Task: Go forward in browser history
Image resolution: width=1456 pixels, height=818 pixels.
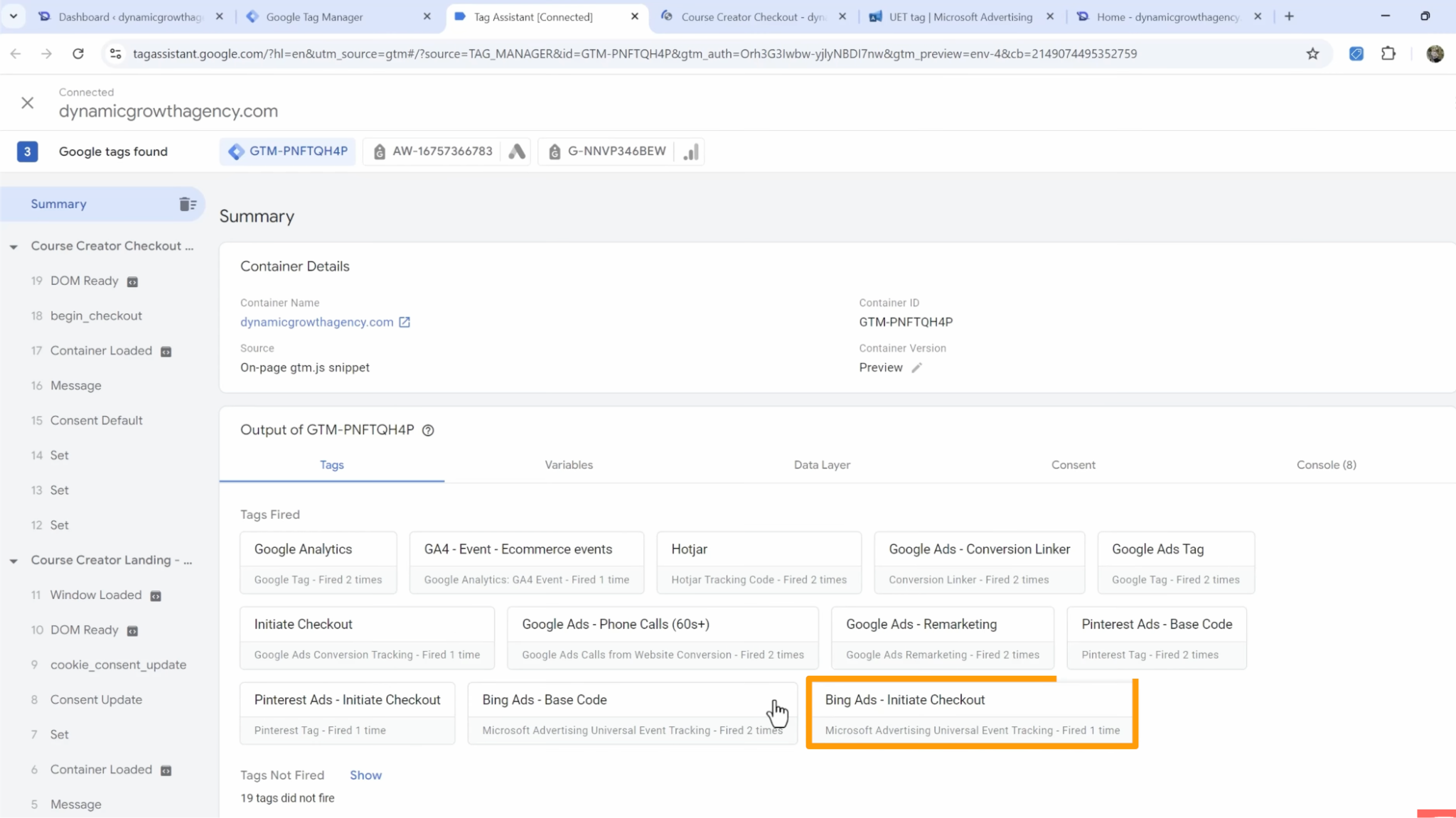Action: (46, 53)
